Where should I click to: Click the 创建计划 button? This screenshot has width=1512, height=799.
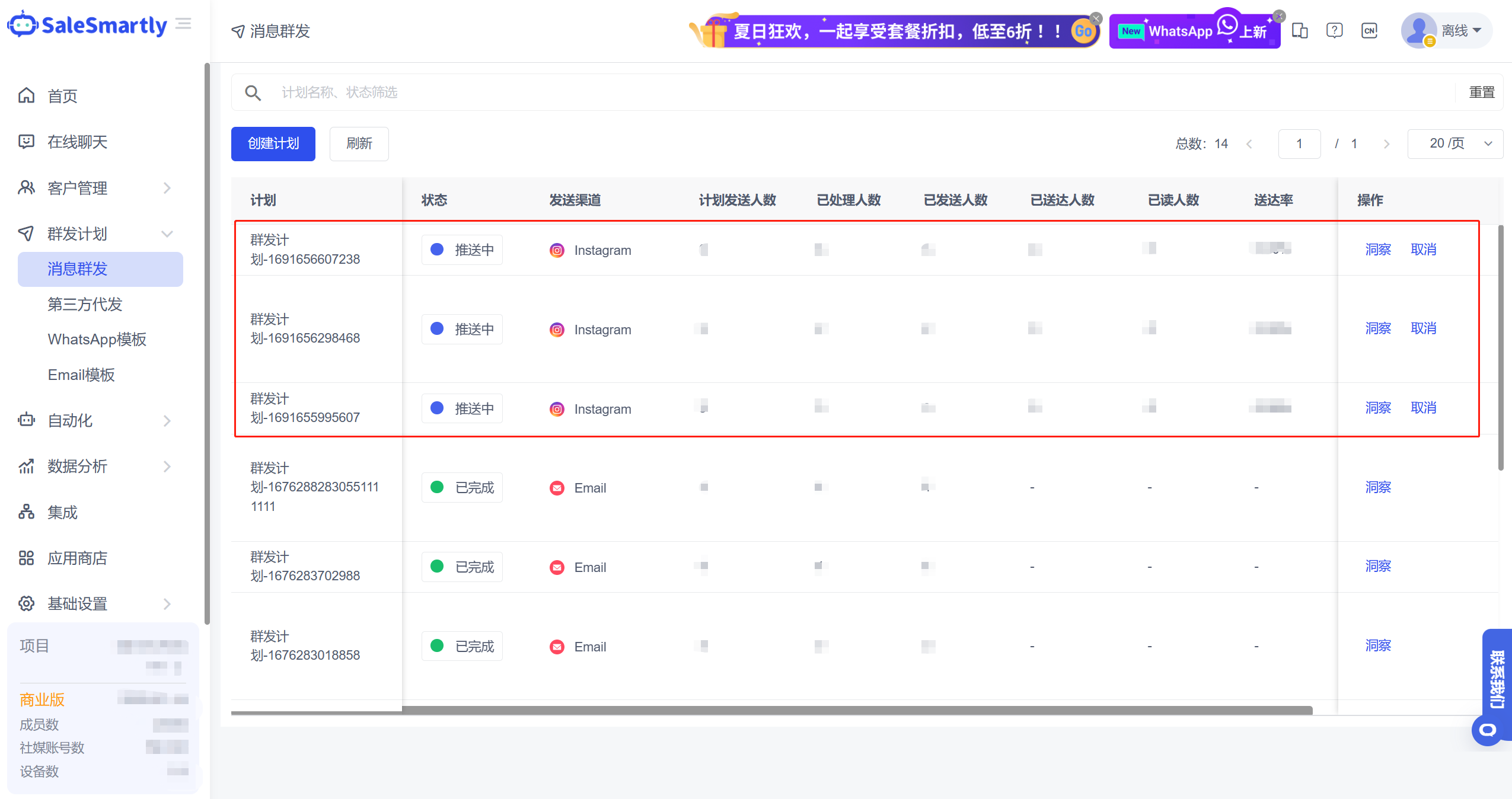(x=273, y=144)
